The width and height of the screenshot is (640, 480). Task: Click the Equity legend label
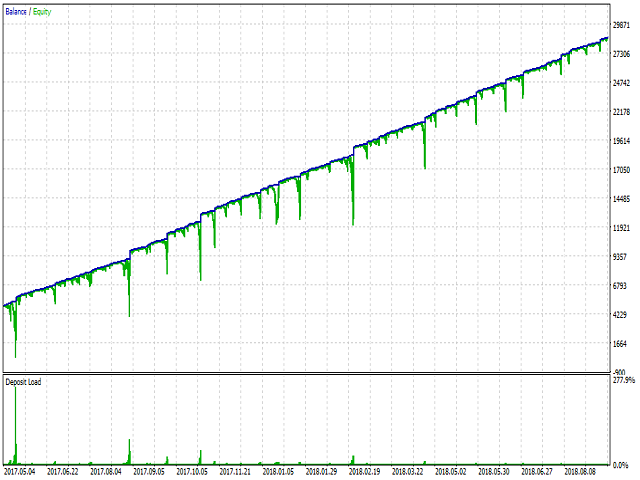pos(42,11)
